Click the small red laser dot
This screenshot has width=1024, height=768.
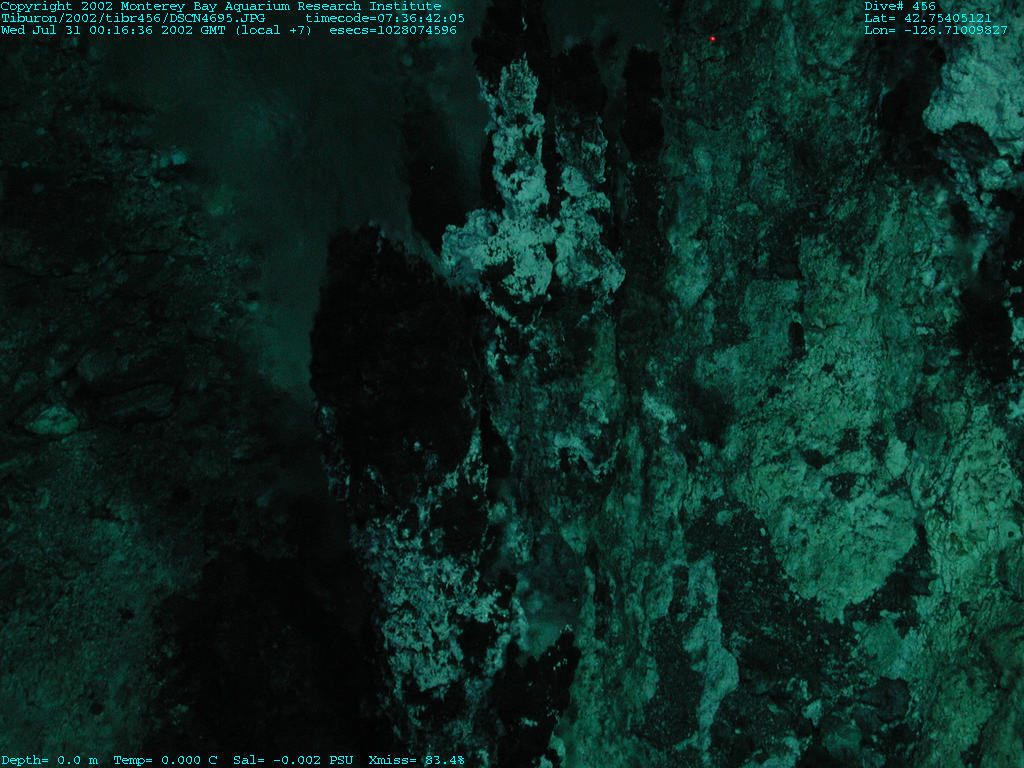pos(713,39)
